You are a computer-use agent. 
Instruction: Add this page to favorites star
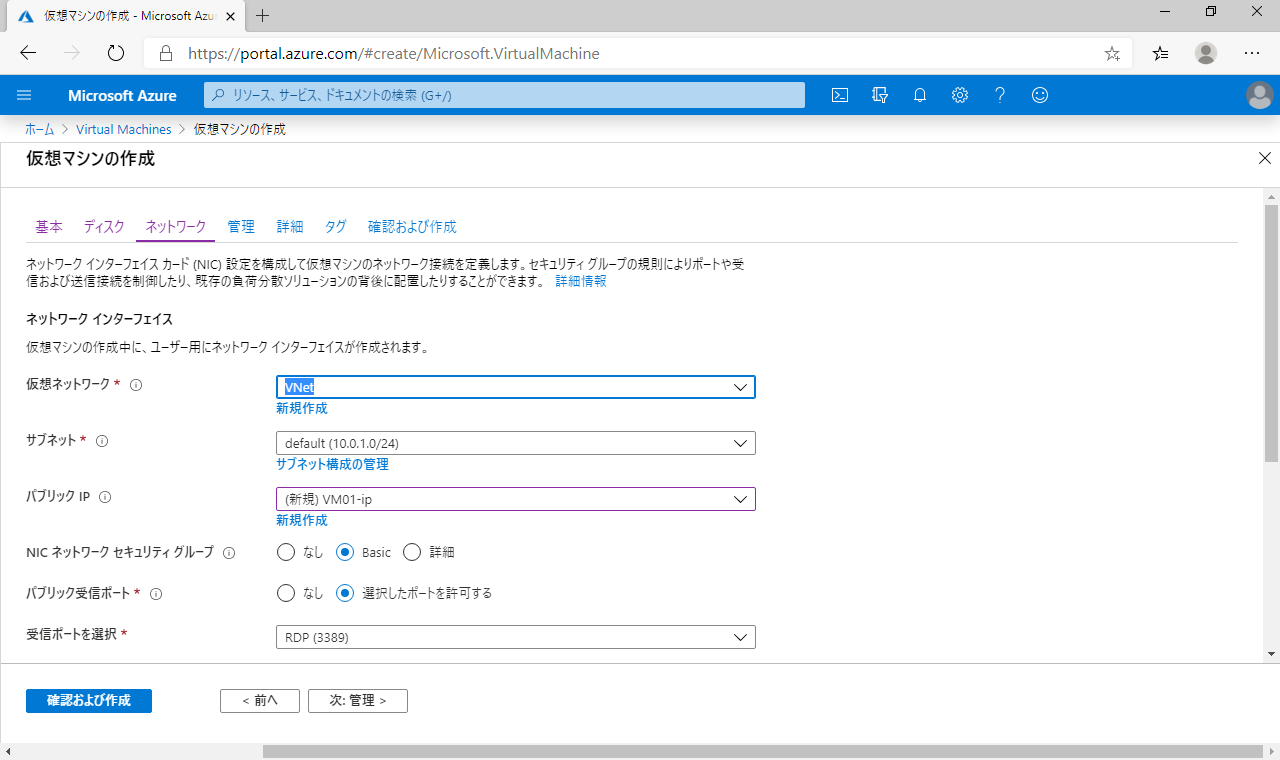tap(1112, 54)
